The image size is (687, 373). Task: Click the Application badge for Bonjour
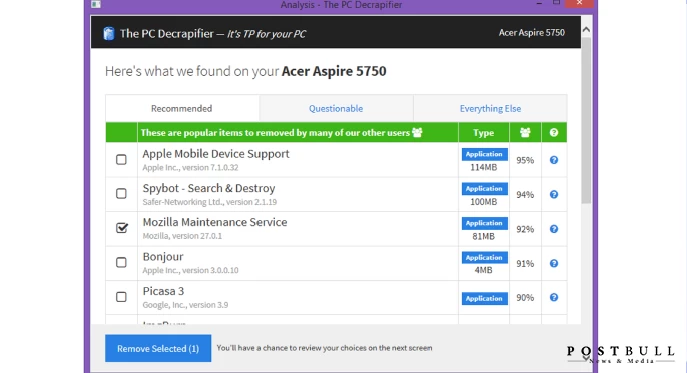click(484, 258)
